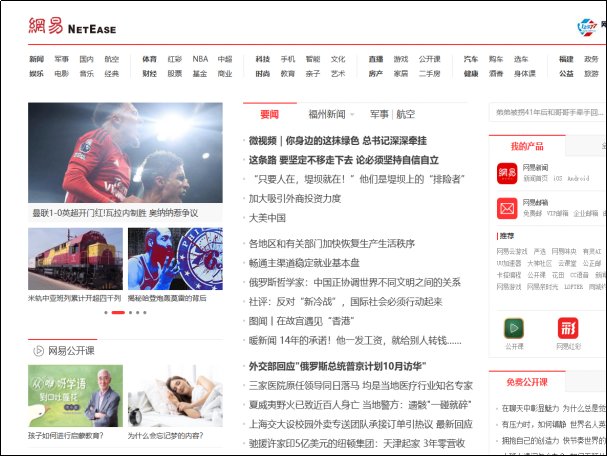607x456 pixels.
Task: Select the active red carousel indicator
Action: 118,312
